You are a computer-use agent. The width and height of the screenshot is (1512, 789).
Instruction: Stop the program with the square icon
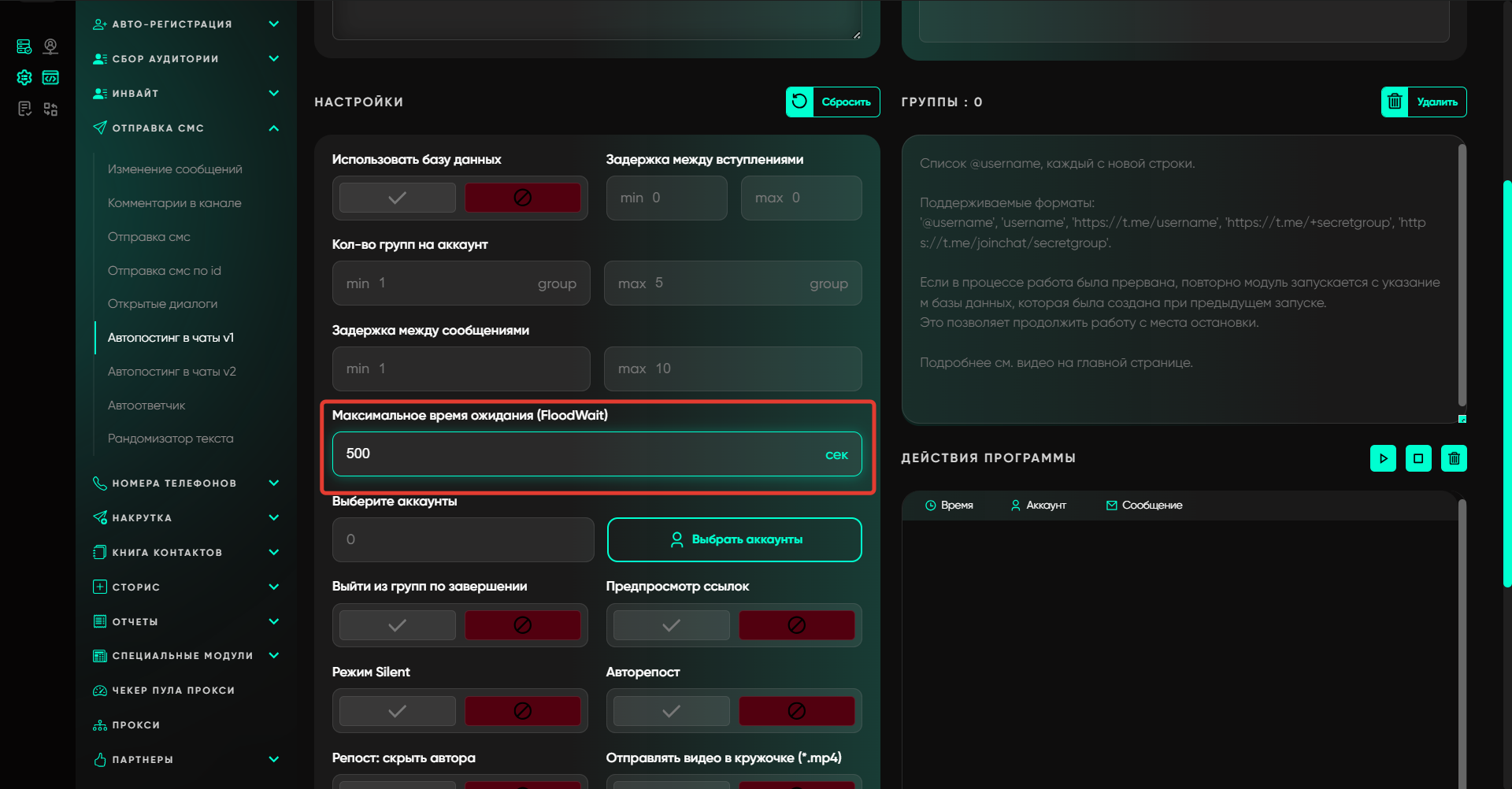tap(1418, 458)
